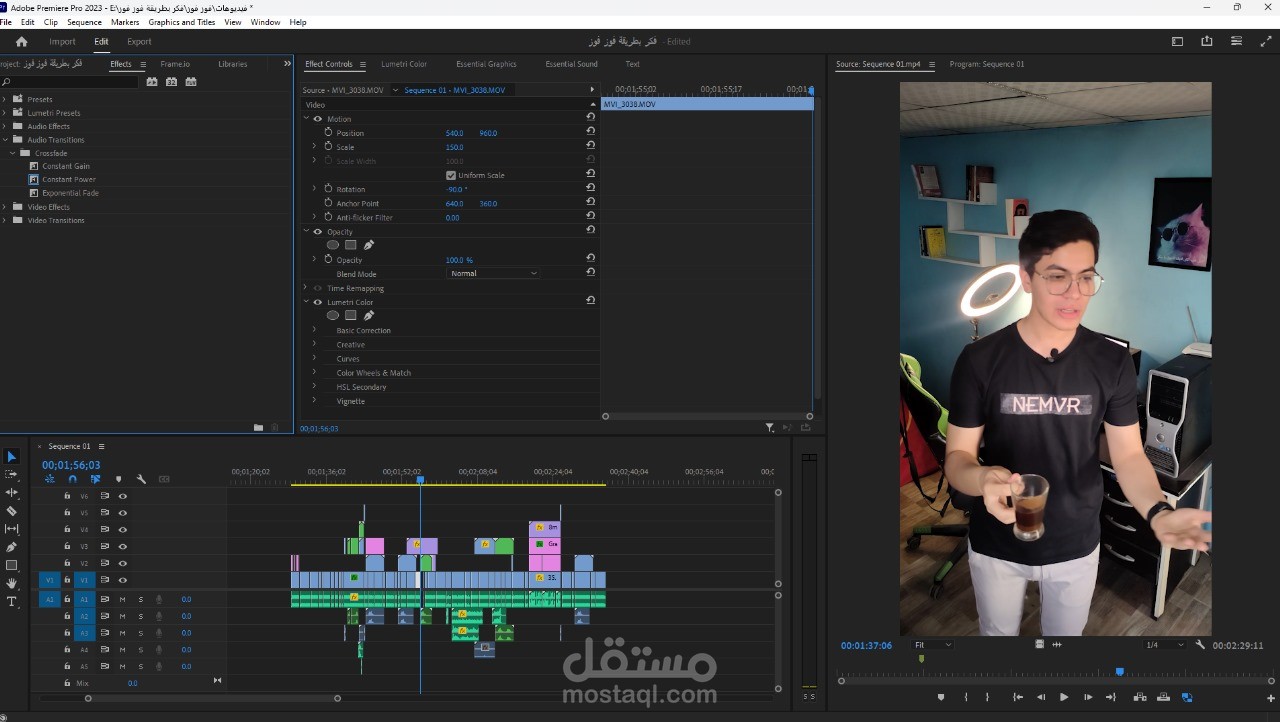Open the Sequence menu

coord(84,22)
